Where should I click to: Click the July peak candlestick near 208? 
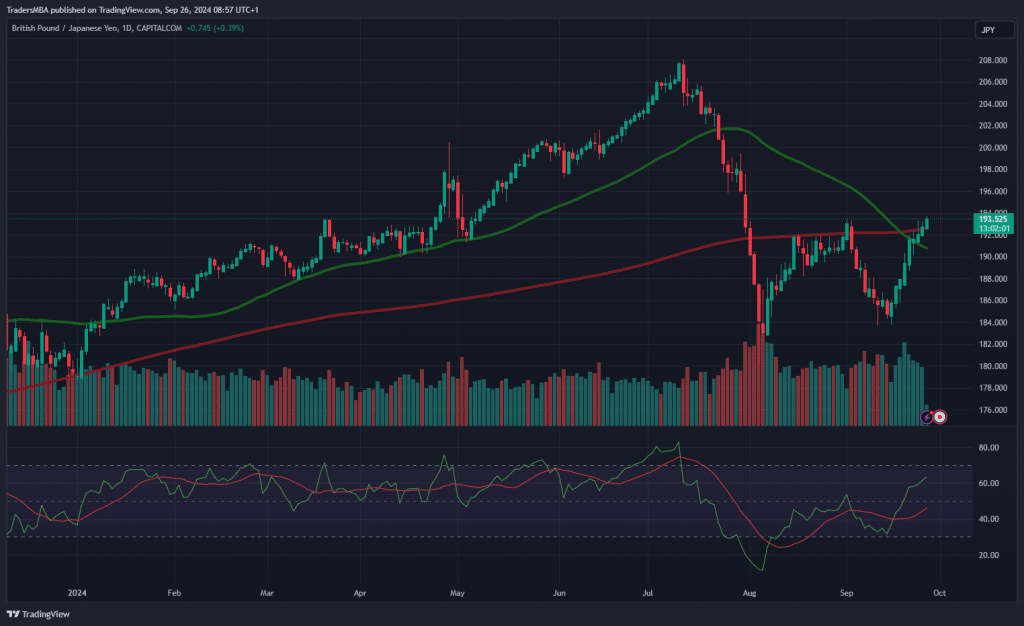(x=680, y=72)
